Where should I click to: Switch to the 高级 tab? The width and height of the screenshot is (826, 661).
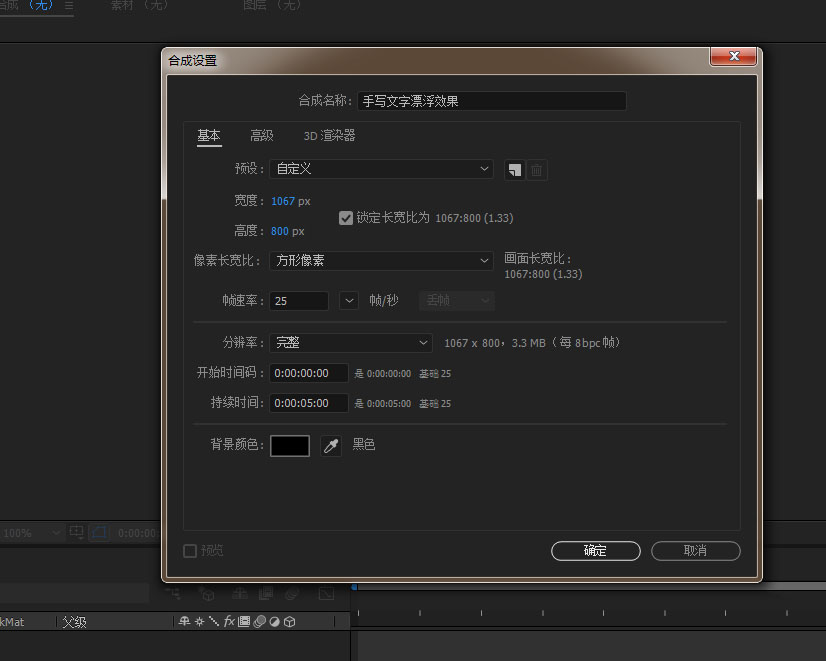[x=262, y=136]
